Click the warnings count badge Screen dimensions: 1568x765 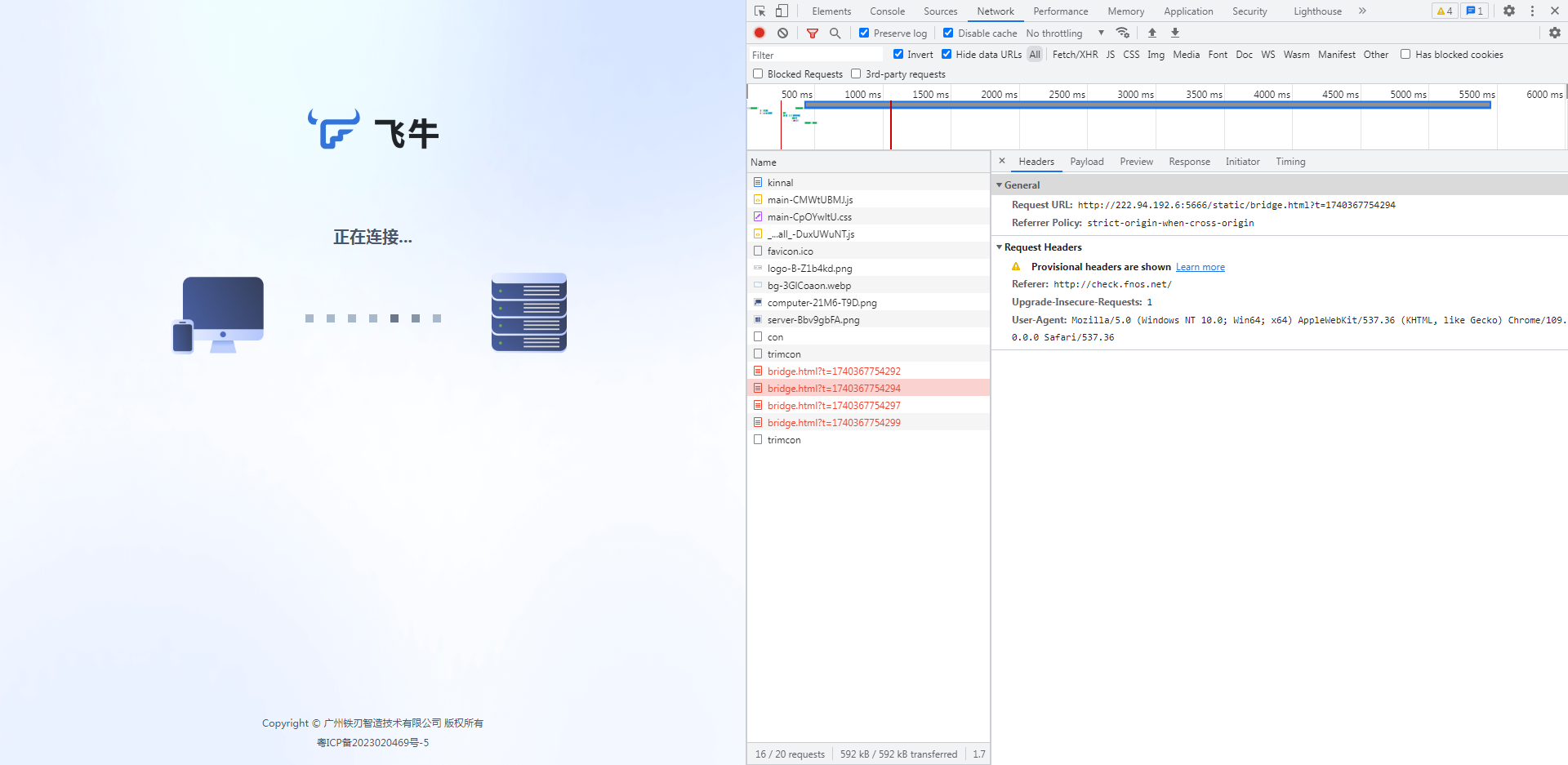pyautogui.click(x=1444, y=11)
